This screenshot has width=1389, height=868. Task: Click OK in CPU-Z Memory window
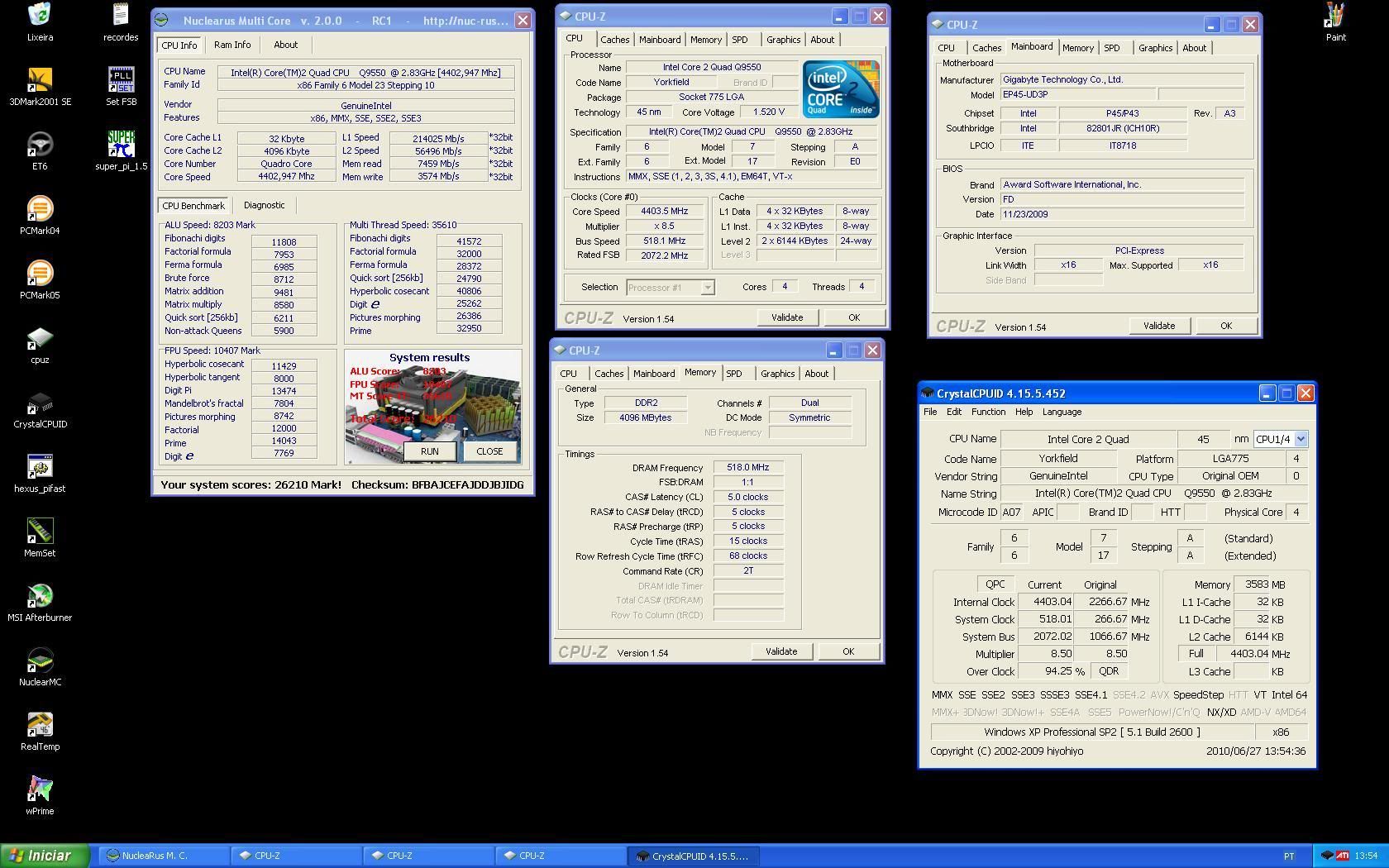click(x=848, y=651)
